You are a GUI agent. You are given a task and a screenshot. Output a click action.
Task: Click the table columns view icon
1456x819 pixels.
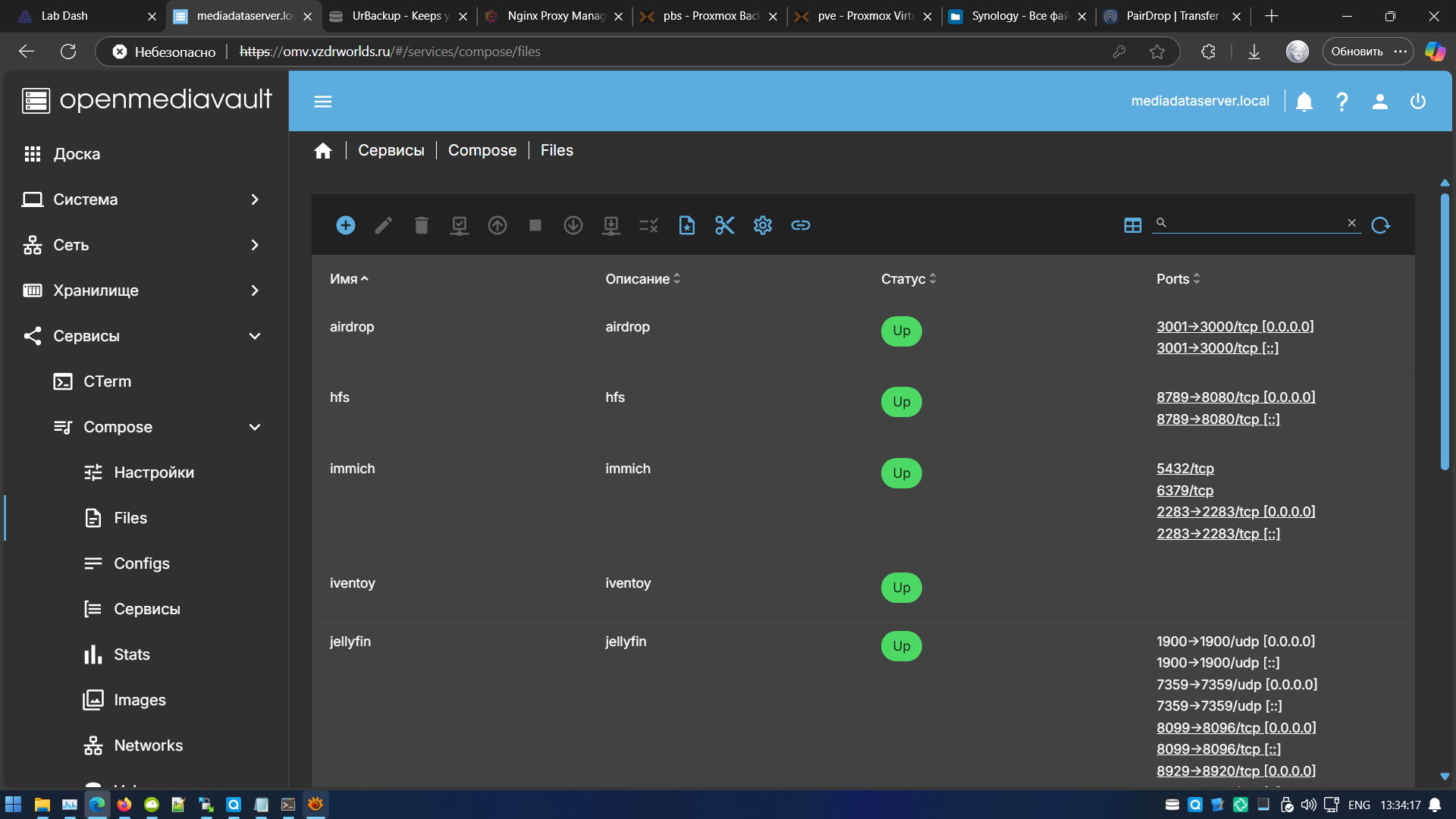(1132, 225)
